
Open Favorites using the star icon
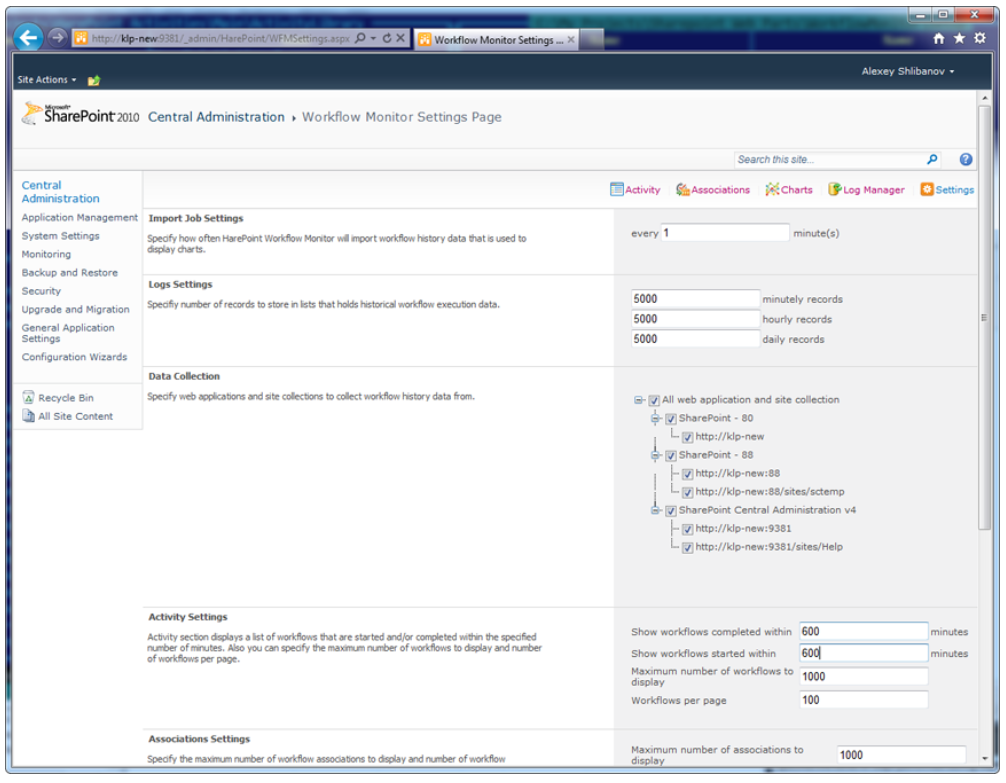(959, 39)
